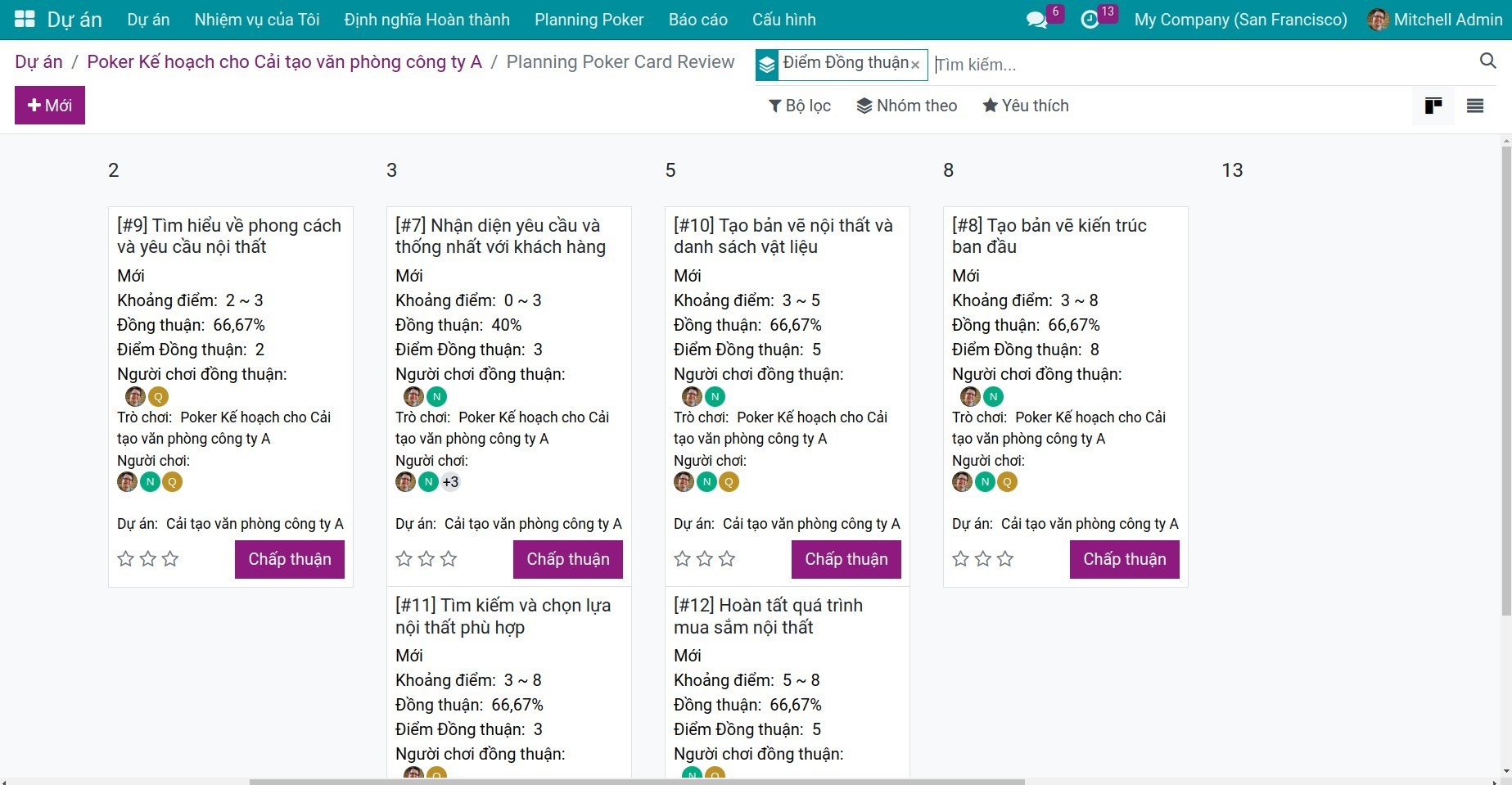Click the layers icon in search facet

pos(767,65)
